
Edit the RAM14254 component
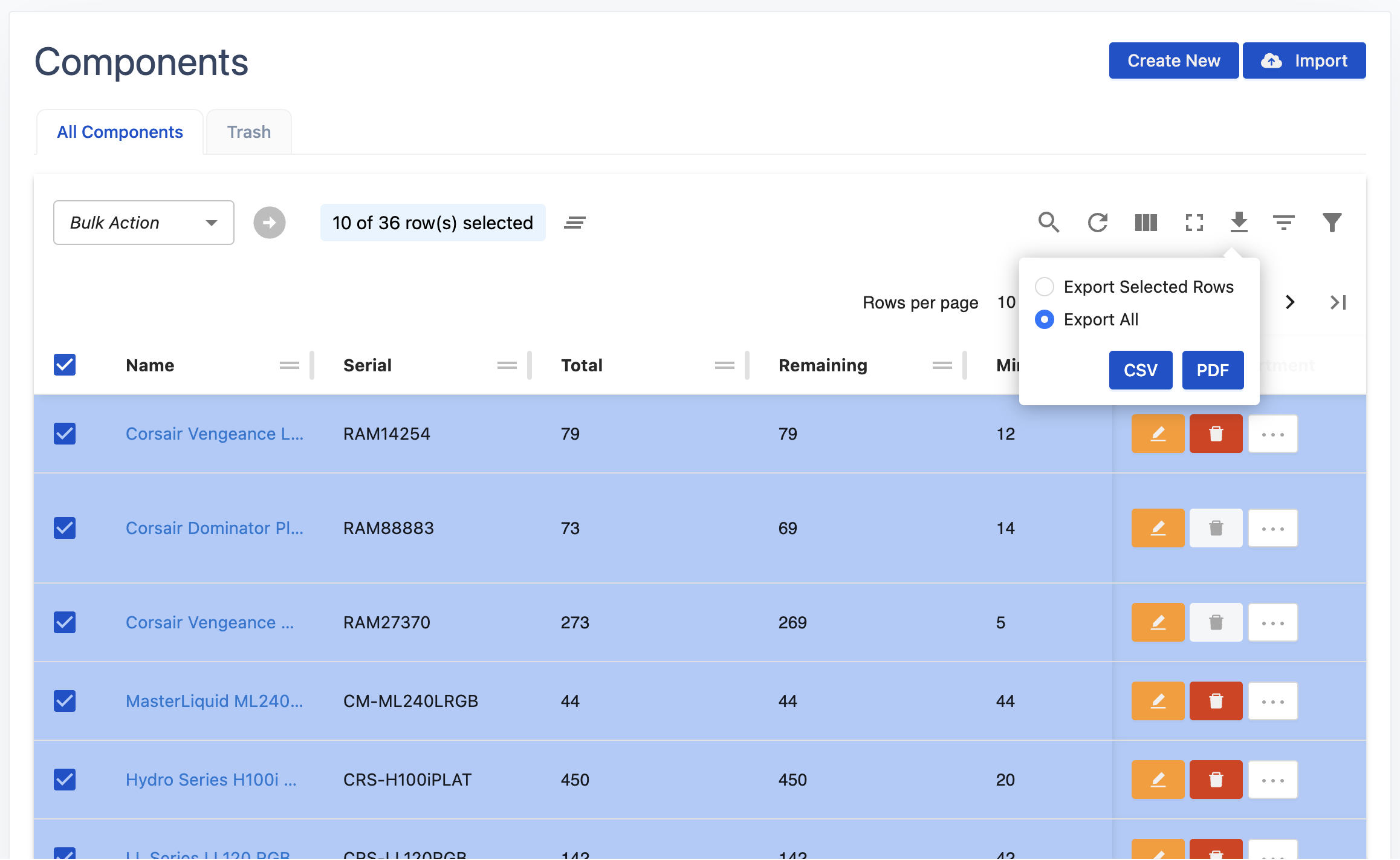pyautogui.click(x=1158, y=434)
